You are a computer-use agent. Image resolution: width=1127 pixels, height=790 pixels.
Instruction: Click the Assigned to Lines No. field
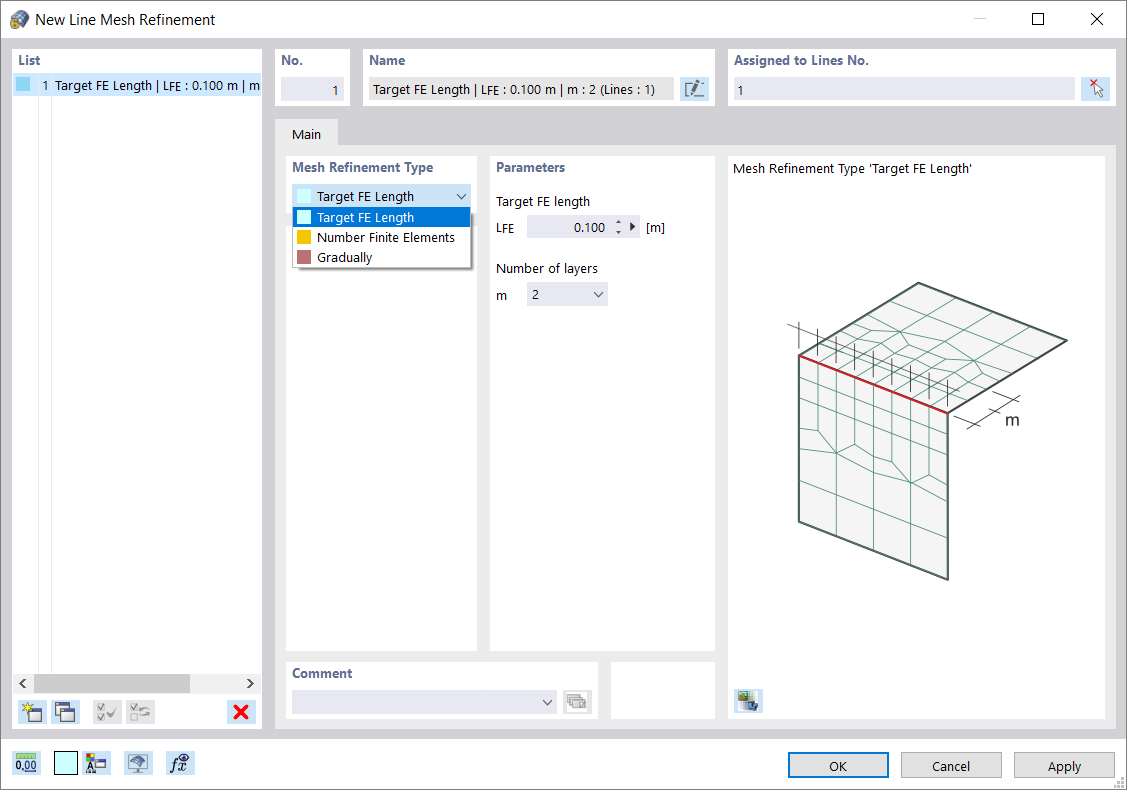[x=904, y=89]
